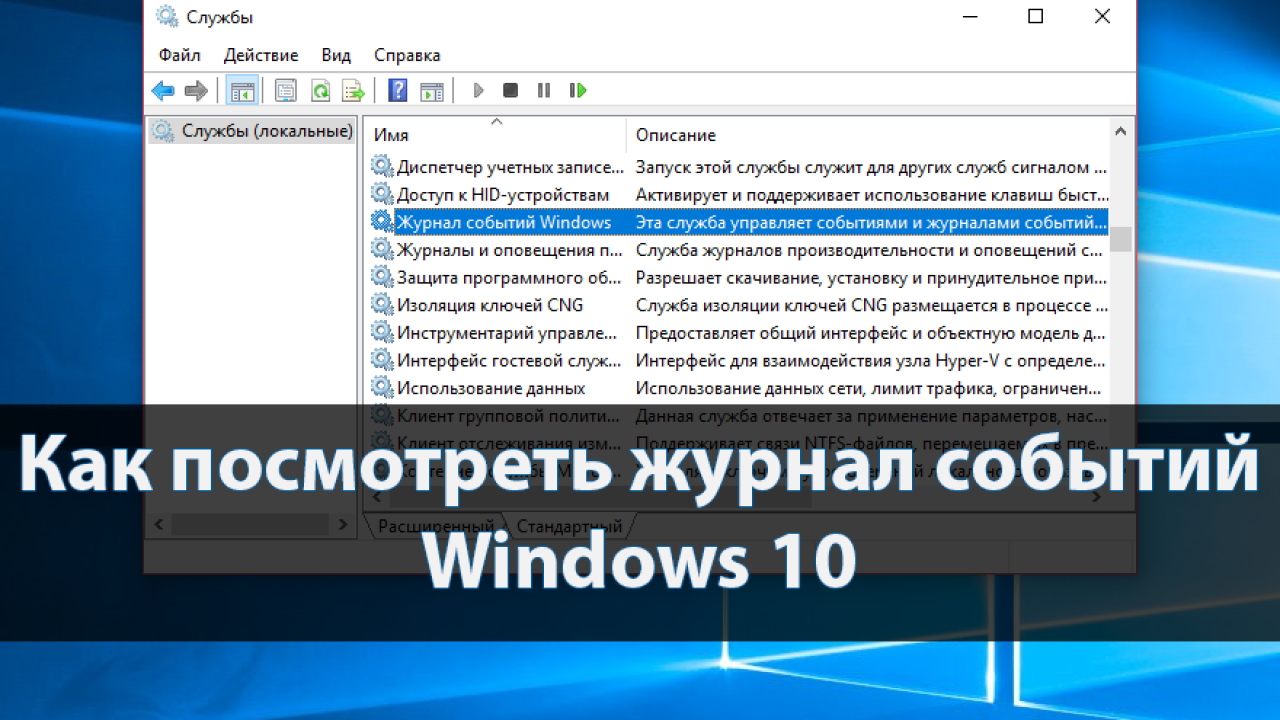Image resolution: width=1280 pixels, height=720 pixels.
Task: Click the vertical scrollbar up arrow
Action: pyautogui.click(x=1121, y=131)
